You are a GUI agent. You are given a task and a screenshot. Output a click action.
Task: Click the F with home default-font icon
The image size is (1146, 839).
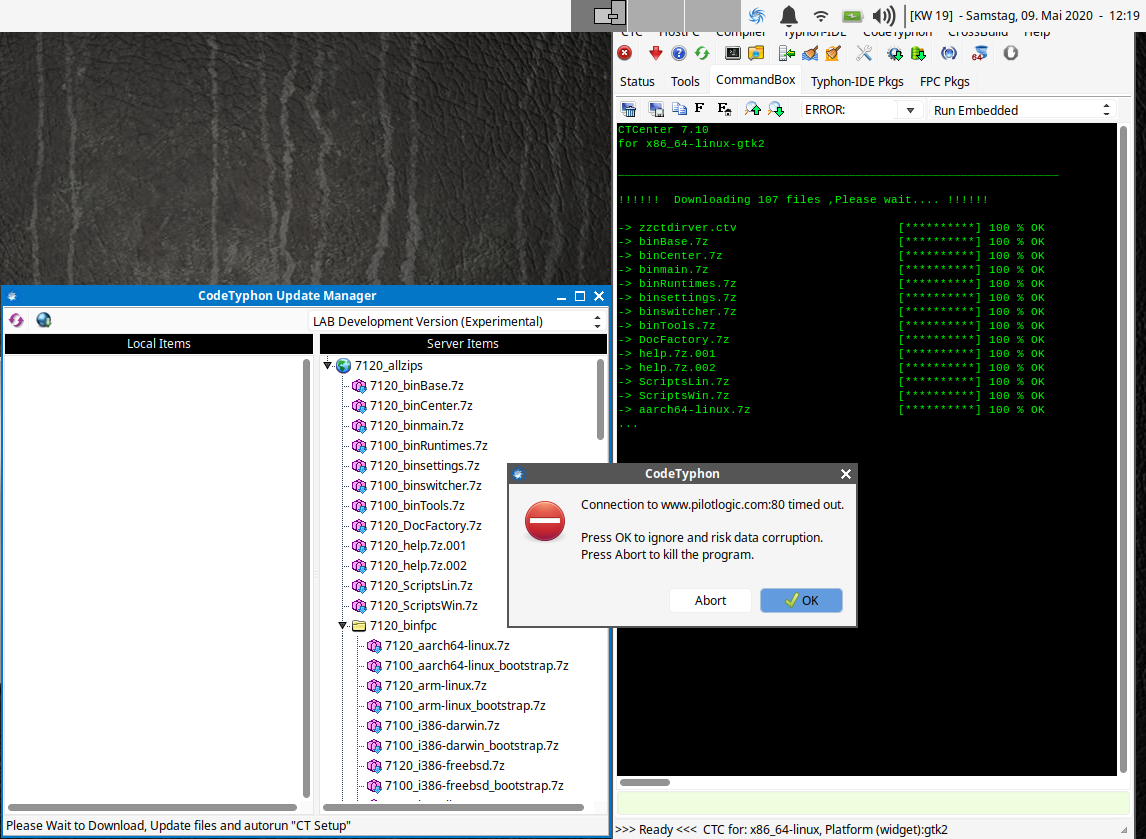point(724,109)
